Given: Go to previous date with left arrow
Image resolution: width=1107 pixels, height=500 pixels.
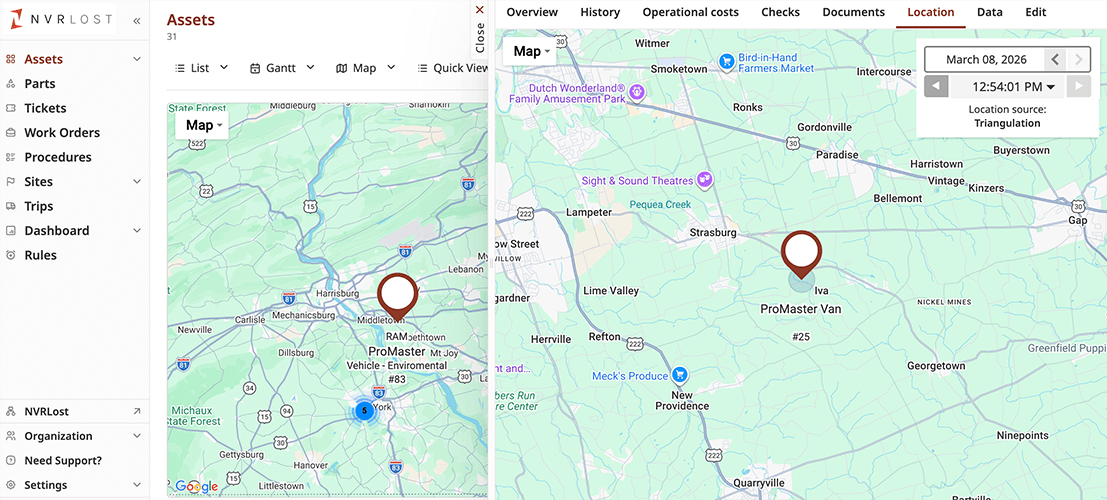Looking at the screenshot, I should 1055,60.
